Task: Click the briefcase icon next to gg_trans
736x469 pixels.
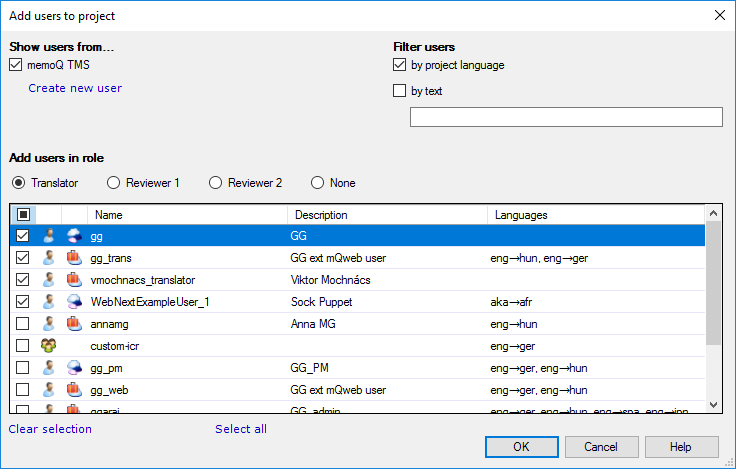Action: 74,258
